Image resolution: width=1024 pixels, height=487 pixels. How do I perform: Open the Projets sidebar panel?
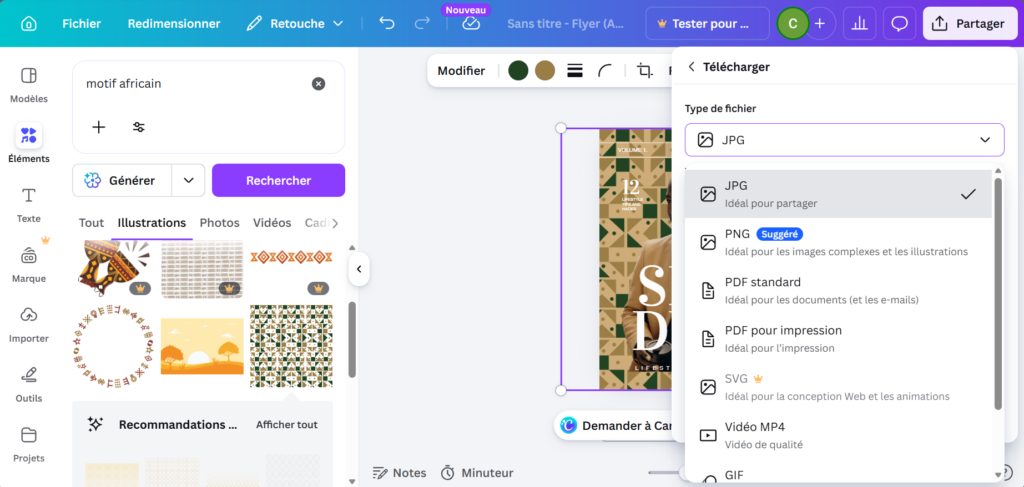click(29, 445)
